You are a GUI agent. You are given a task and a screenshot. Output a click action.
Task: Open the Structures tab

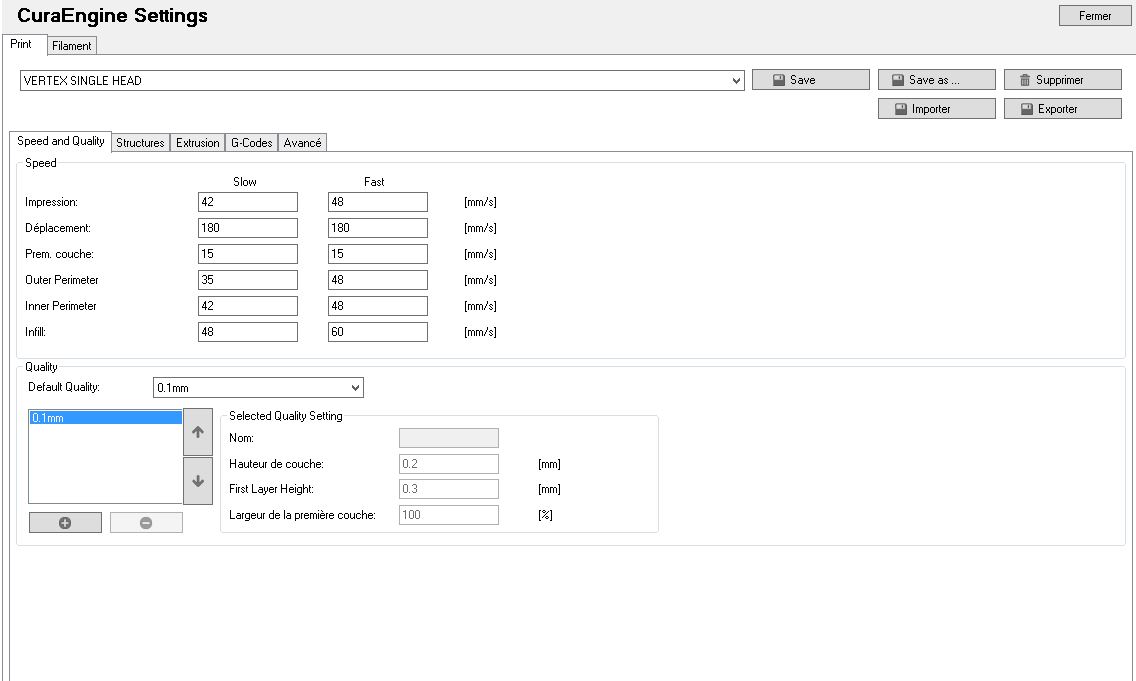pyautogui.click(x=140, y=143)
